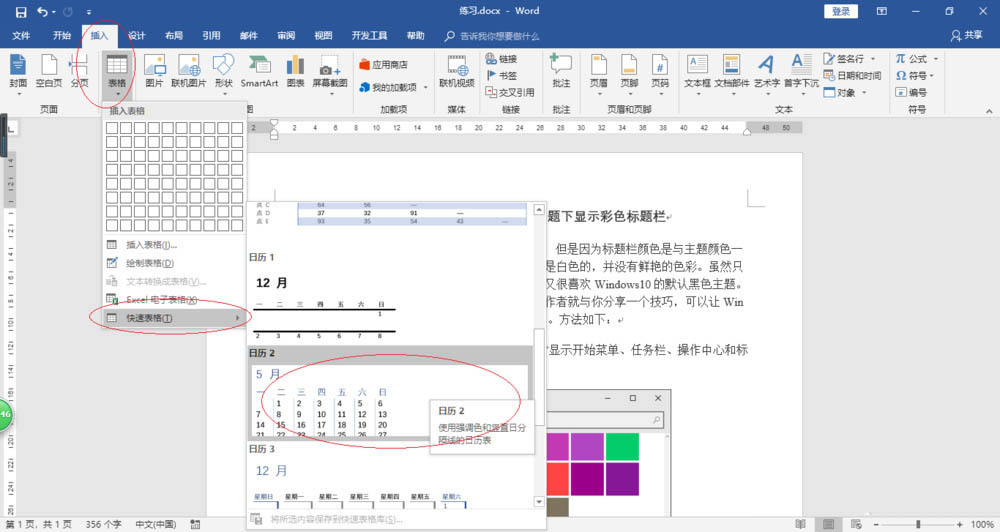Open the 联机视频 online video tool
The image size is (1000, 532).
coord(457,68)
